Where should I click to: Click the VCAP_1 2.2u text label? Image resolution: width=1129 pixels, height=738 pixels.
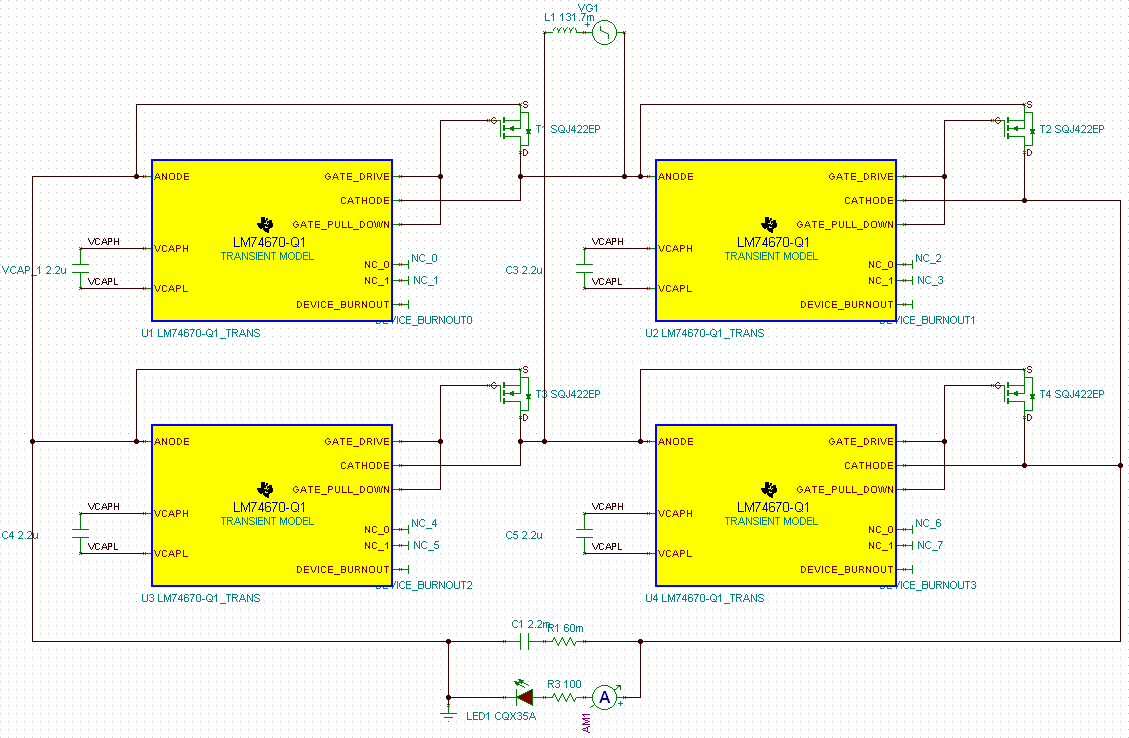point(34,271)
